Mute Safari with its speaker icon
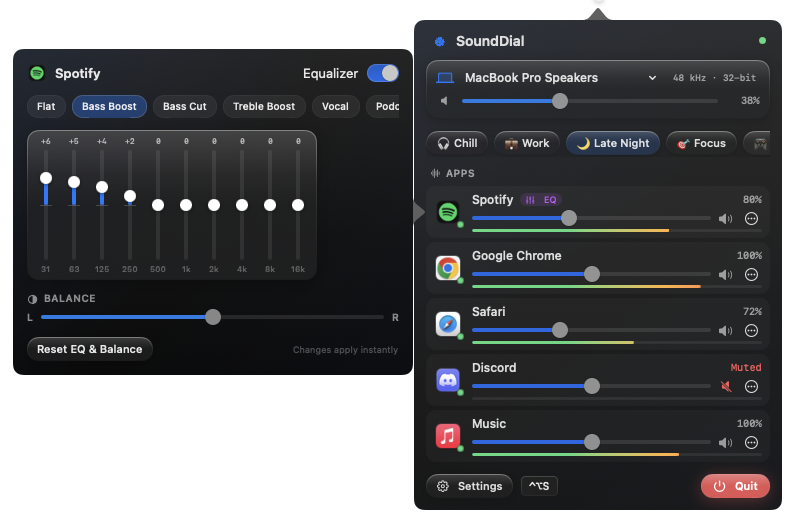Image resolution: width=795 pixels, height=523 pixels. click(x=726, y=331)
